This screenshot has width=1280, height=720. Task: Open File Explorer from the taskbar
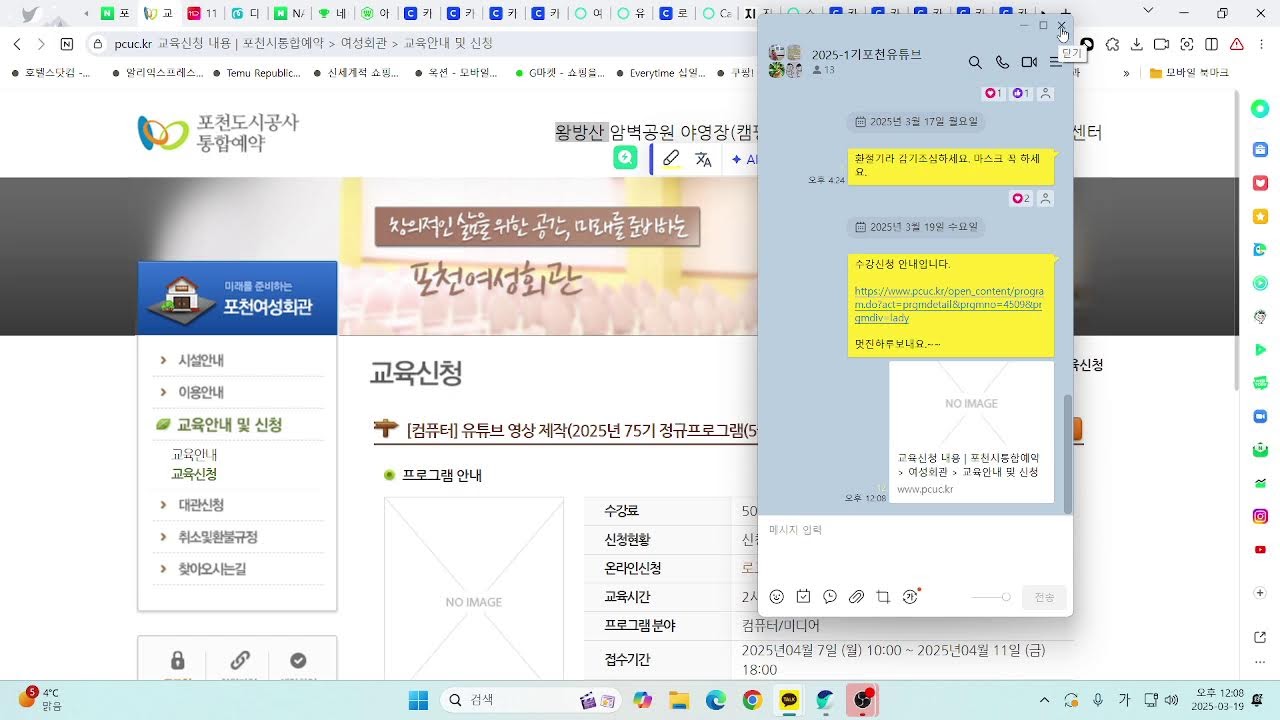coord(679,700)
